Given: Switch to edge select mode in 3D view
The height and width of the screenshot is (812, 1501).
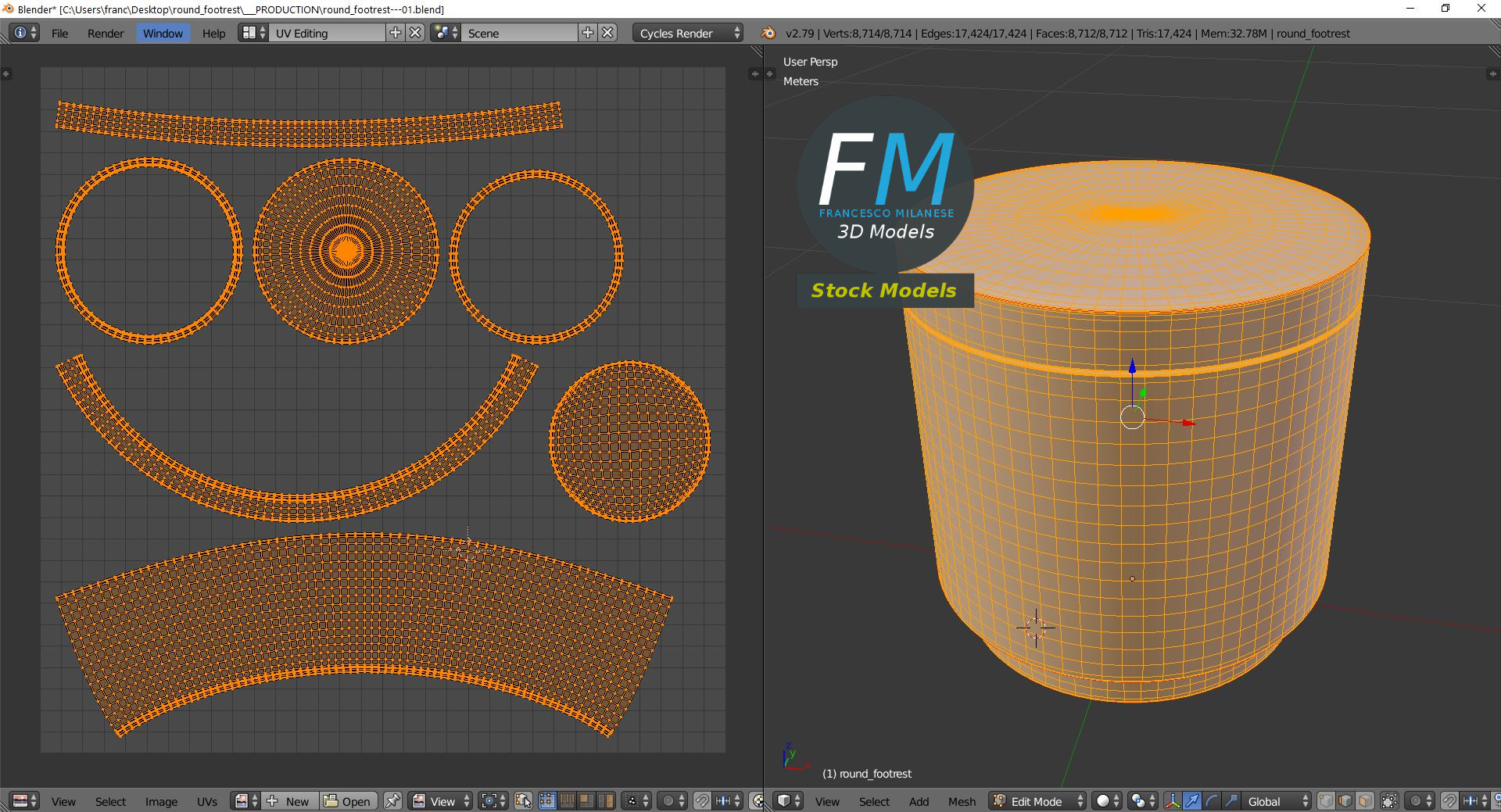Looking at the screenshot, I should [1345, 801].
